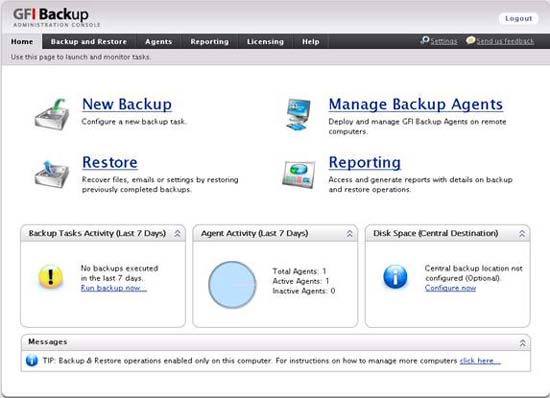The width and height of the screenshot is (550, 398).
Task: Click the New Backup drive icon
Action: 52,114
